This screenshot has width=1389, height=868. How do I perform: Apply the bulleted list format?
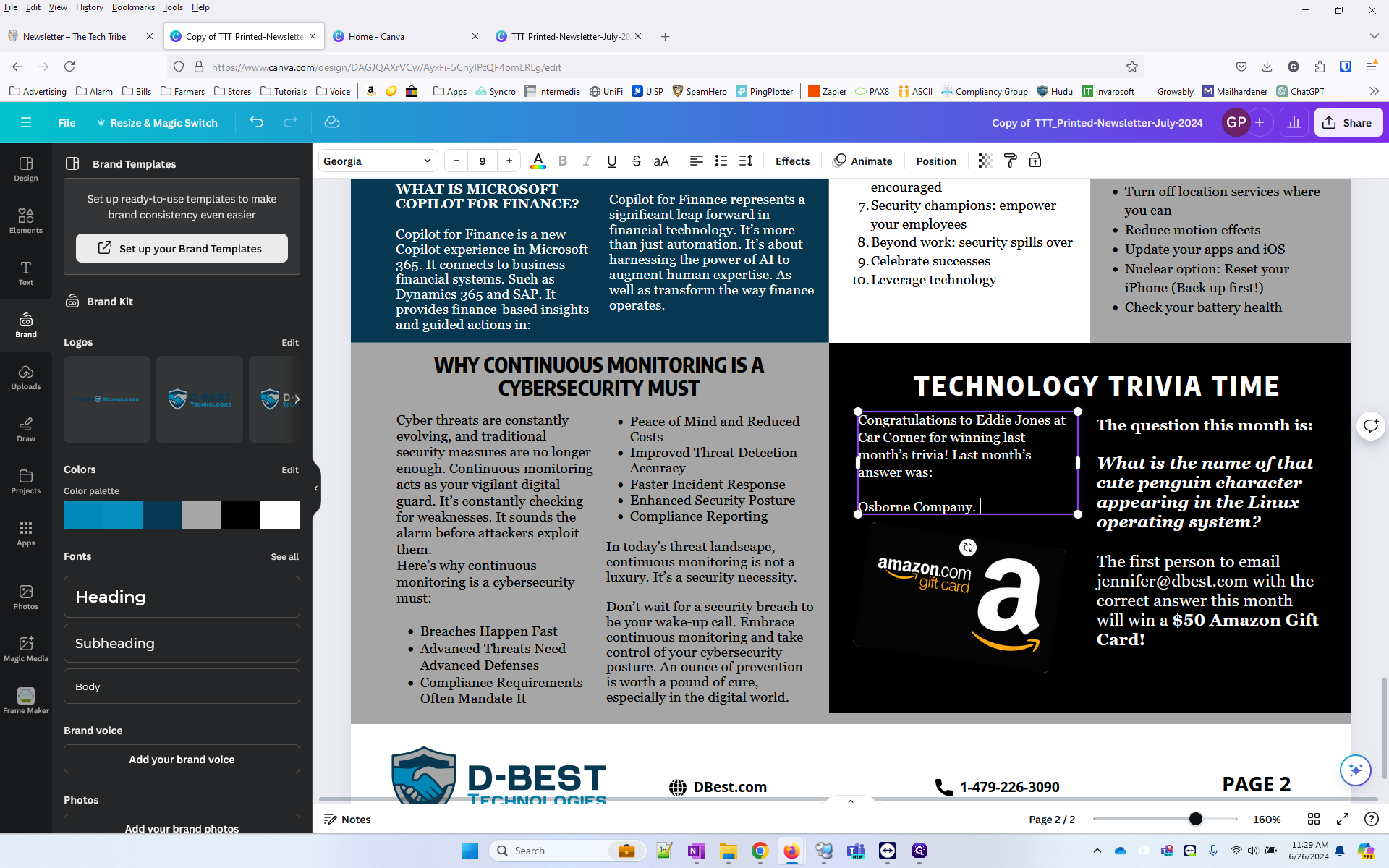click(721, 161)
